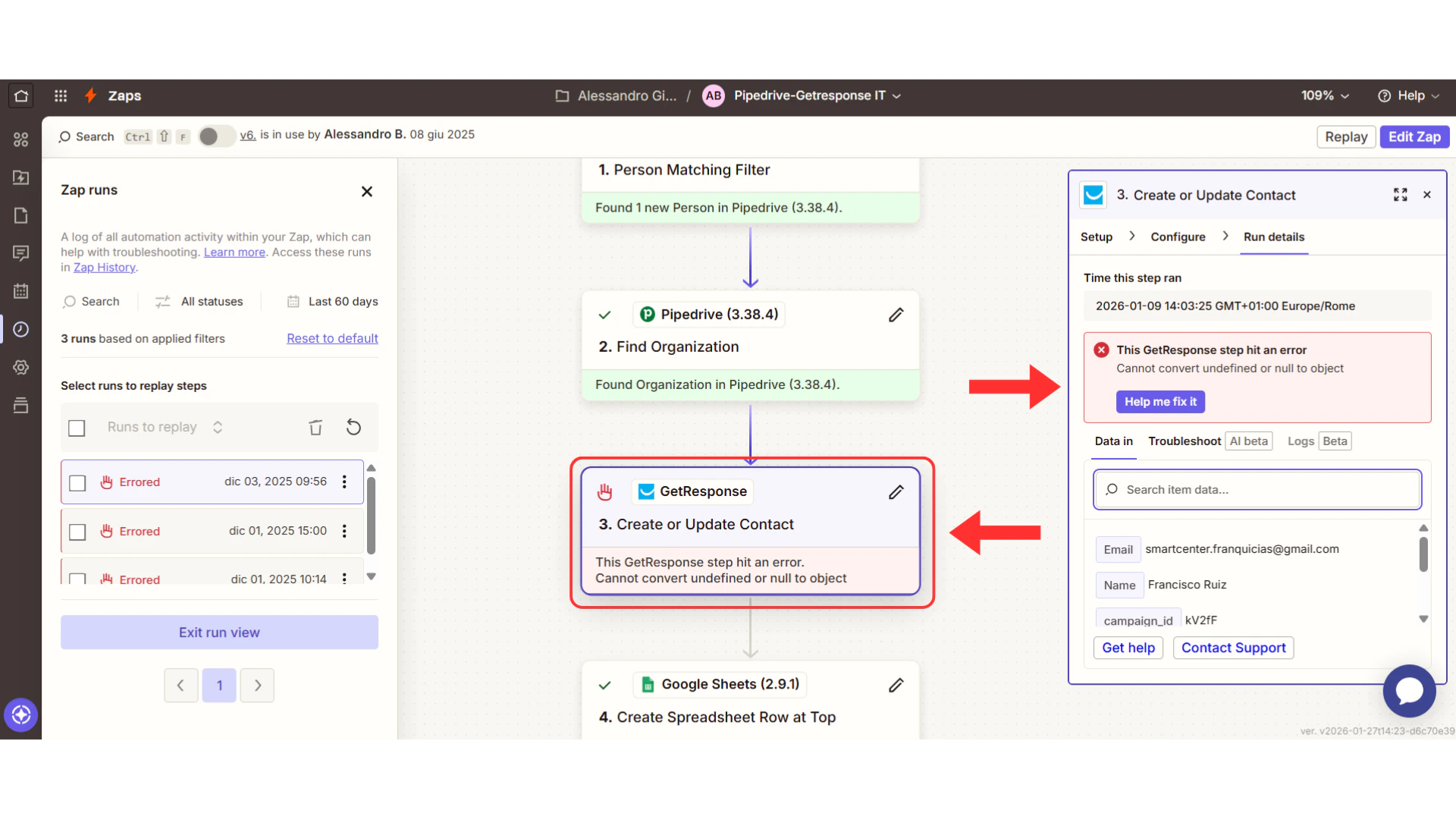Edit the GetResponse step with pencil icon
Image resolution: width=1456 pixels, height=819 pixels.
click(x=896, y=492)
